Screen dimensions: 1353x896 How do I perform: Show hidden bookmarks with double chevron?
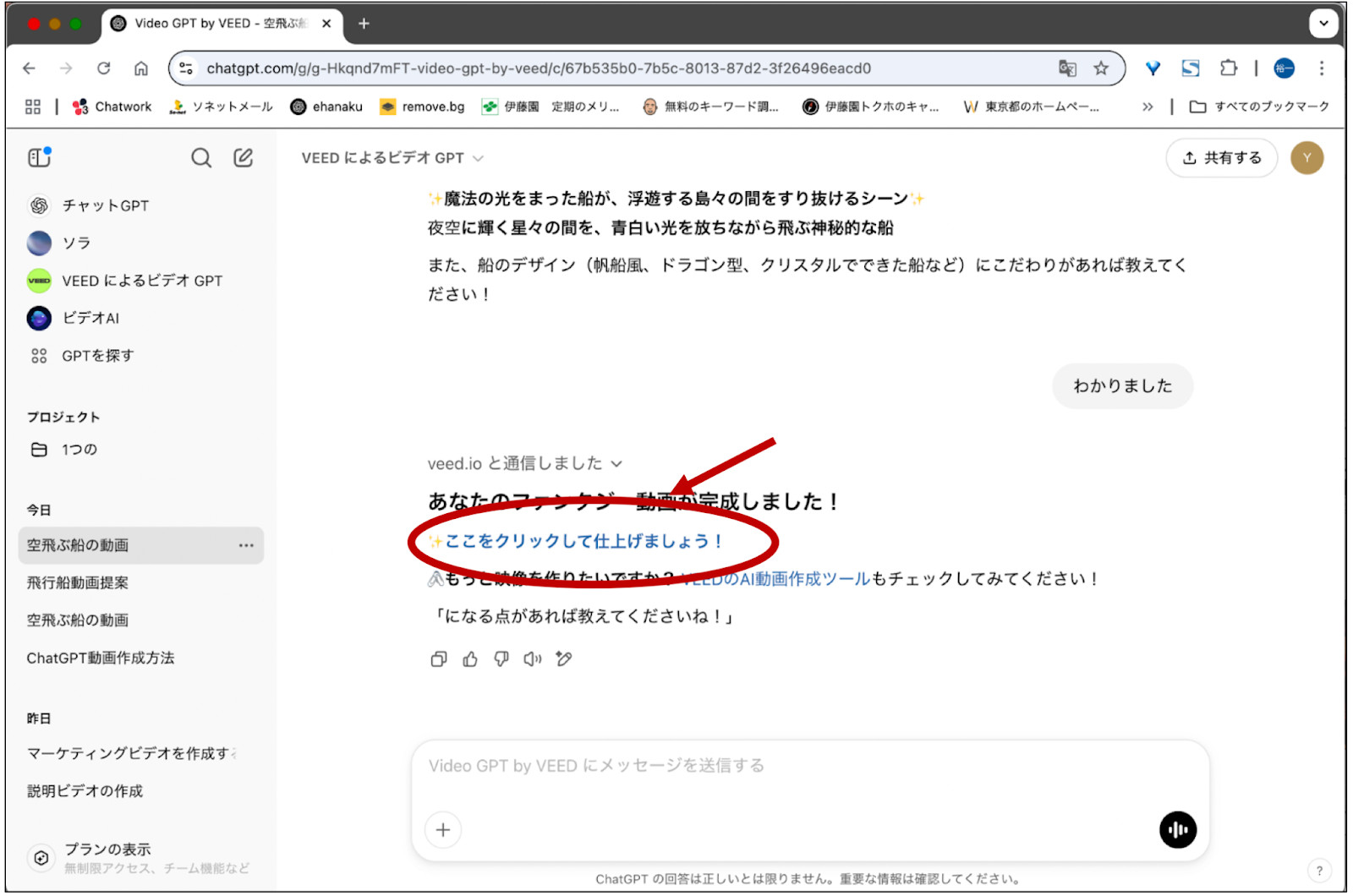[1148, 107]
